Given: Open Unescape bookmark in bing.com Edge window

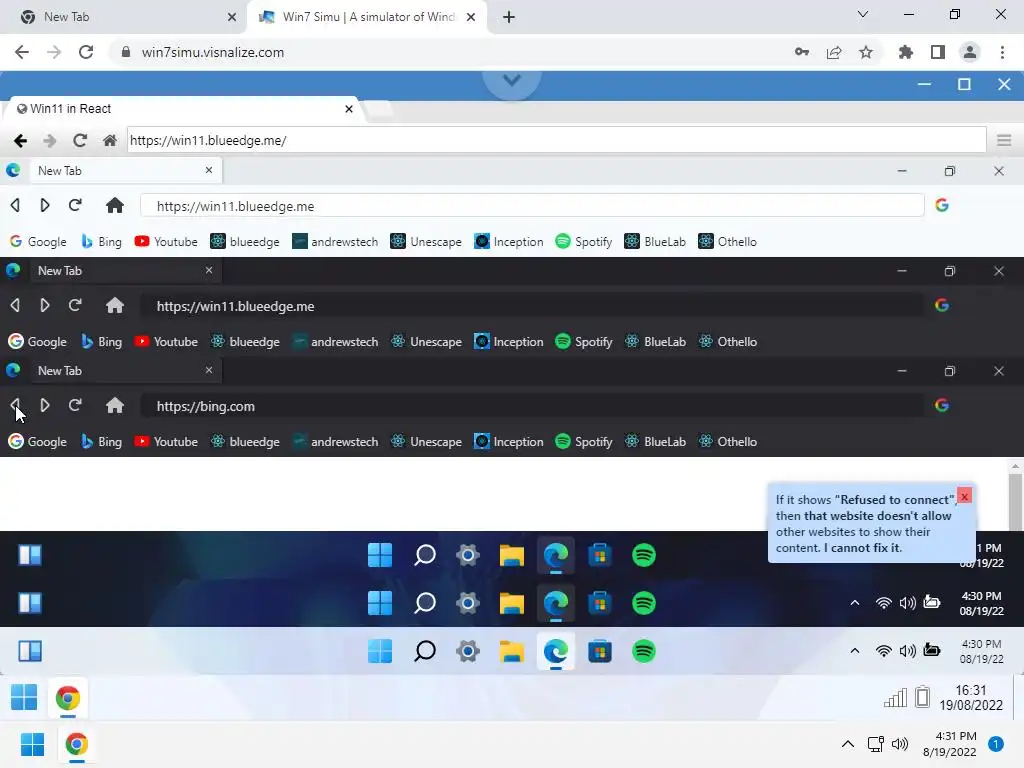Looking at the screenshot, I should (426, 441).
